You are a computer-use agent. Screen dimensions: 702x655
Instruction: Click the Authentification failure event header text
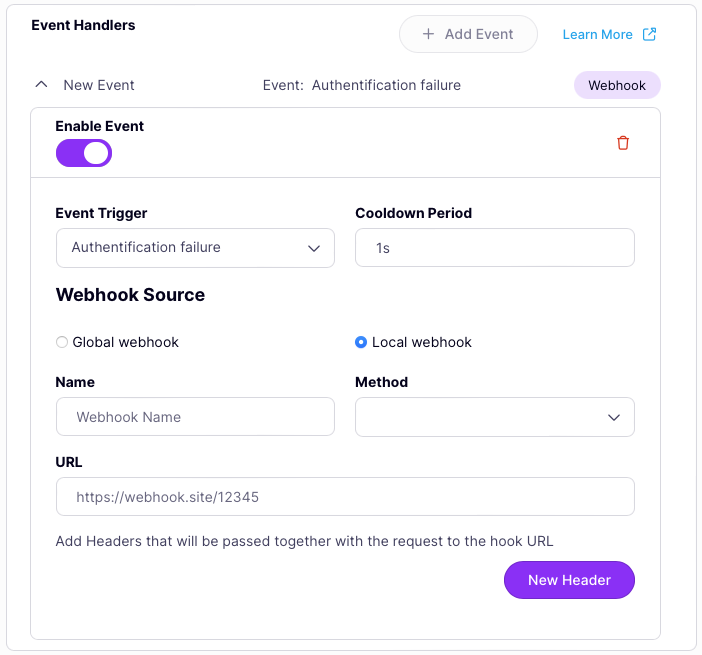(x=386, y=85)
